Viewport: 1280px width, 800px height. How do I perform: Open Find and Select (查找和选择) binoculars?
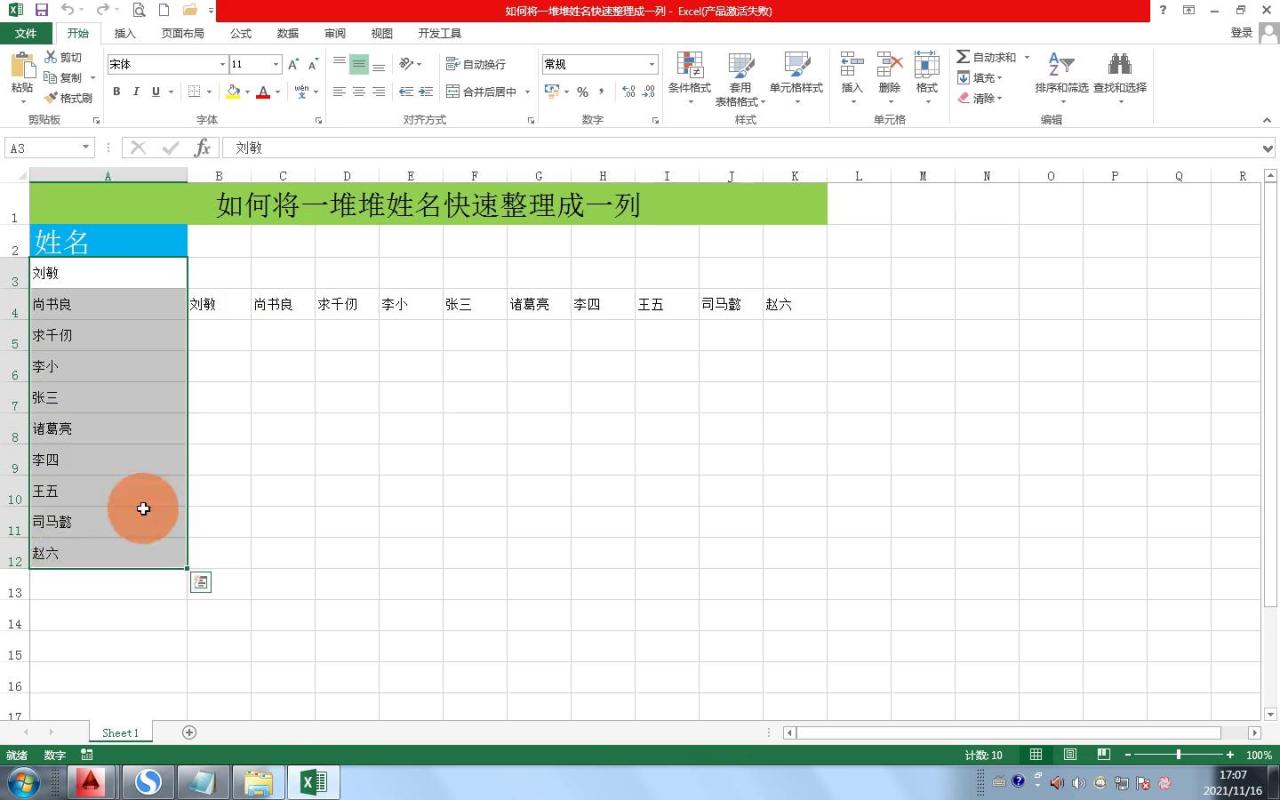(x=1120, y=78)
